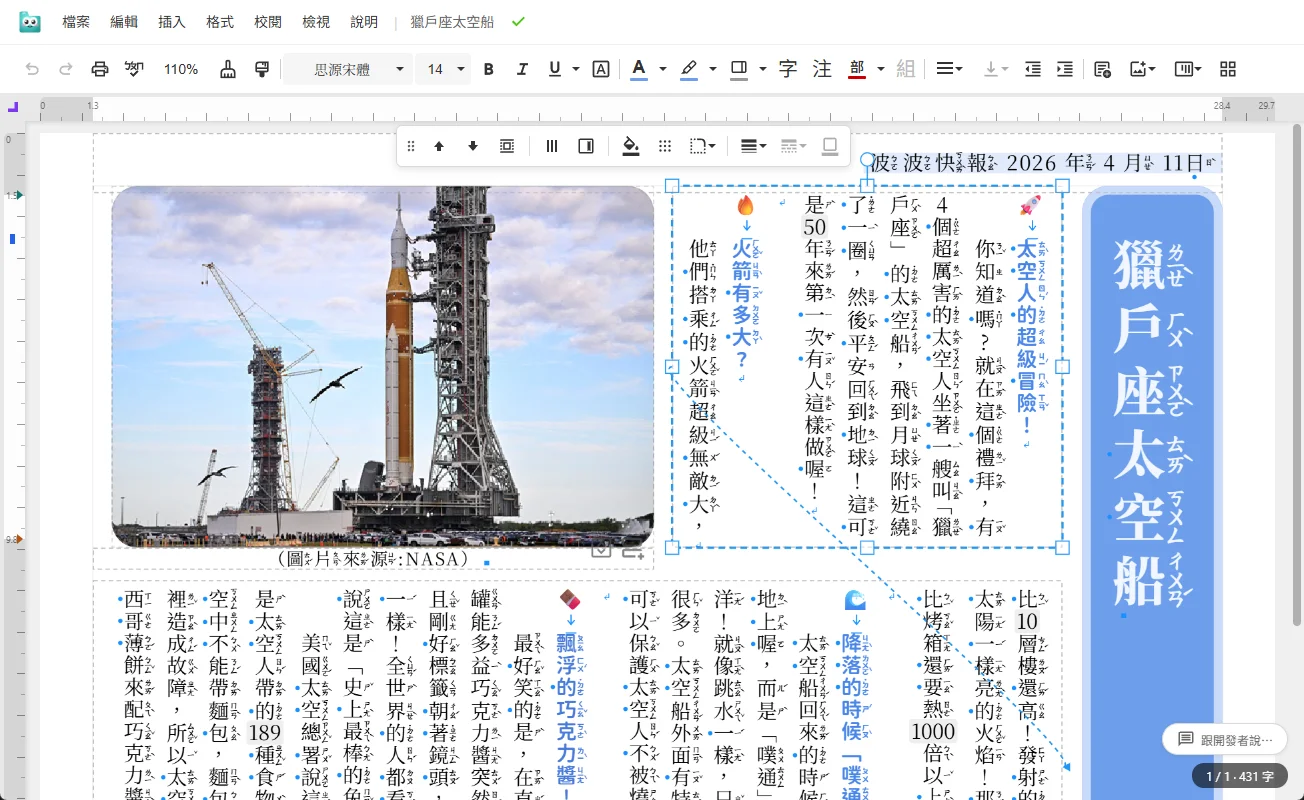Expand the underline style arrow

coord(576,69)
